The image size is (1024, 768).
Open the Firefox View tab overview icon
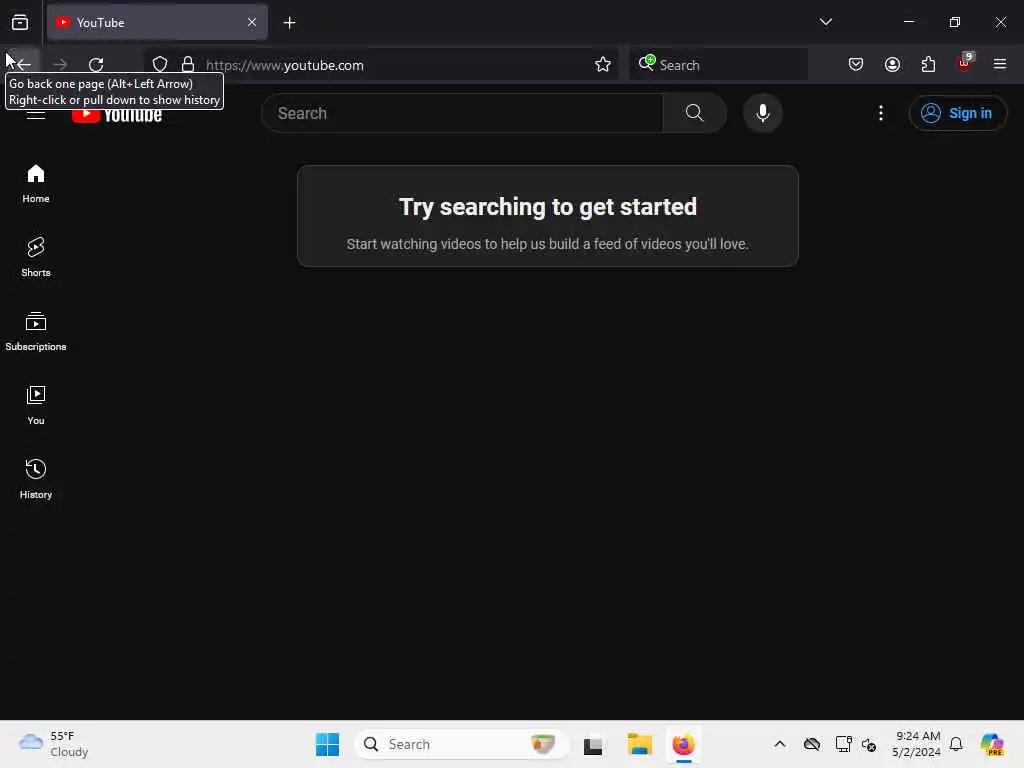click(x=20, y=22)
